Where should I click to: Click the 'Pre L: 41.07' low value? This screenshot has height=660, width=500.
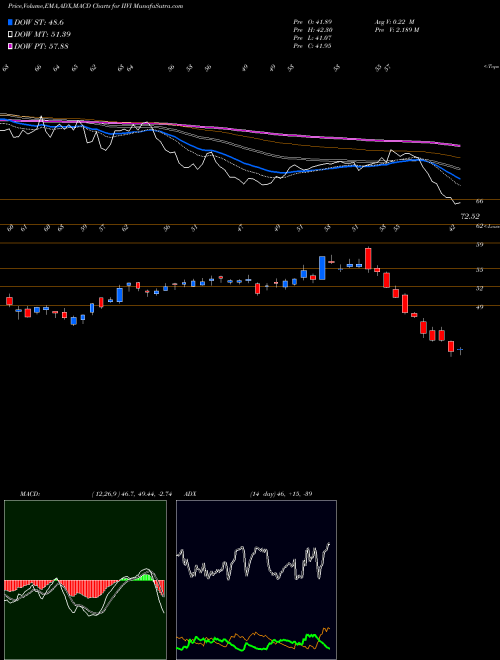pyautogui.click(x=313, y=38)
